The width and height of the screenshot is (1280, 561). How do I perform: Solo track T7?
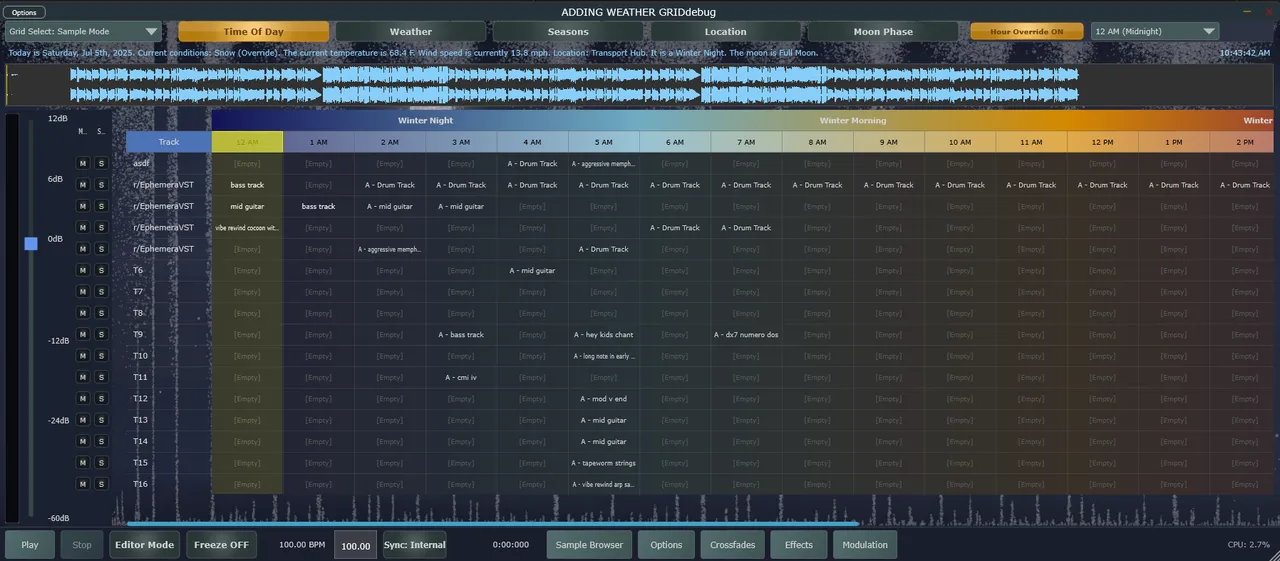click(x=100, y=291)
